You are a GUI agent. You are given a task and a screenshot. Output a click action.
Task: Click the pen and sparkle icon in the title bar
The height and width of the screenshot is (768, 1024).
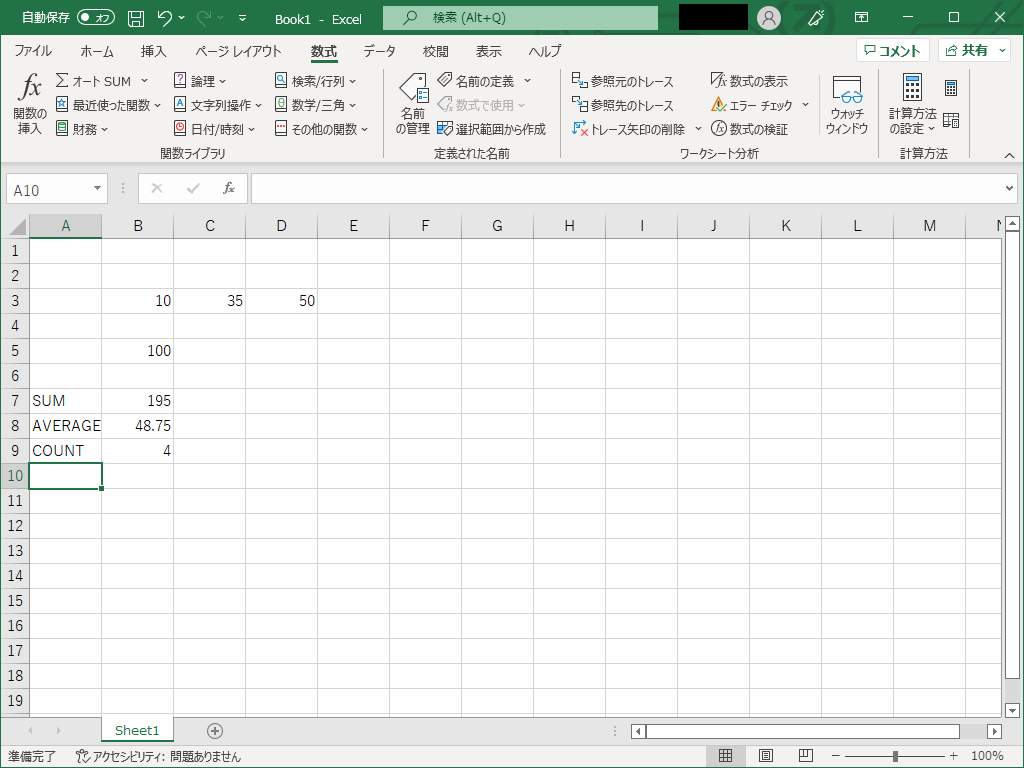pyautogui.click(x=816, y=18)
